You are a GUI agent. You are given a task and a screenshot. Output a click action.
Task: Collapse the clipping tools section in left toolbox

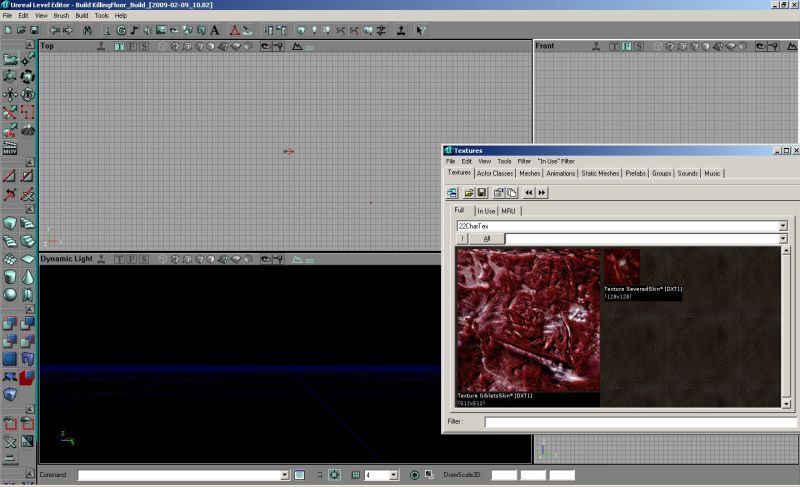30,162
